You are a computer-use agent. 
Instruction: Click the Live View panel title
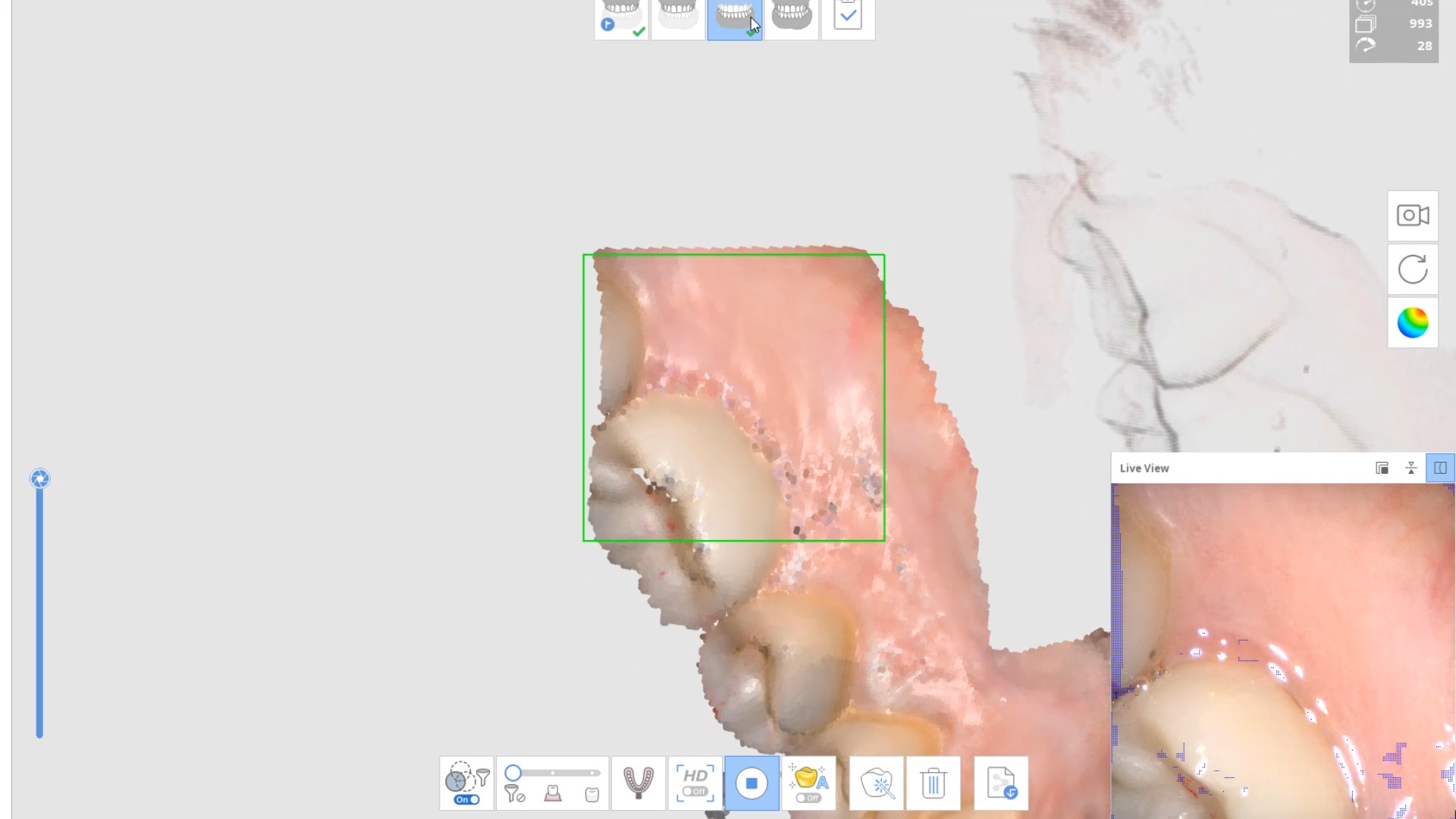tap(1144, 468)
